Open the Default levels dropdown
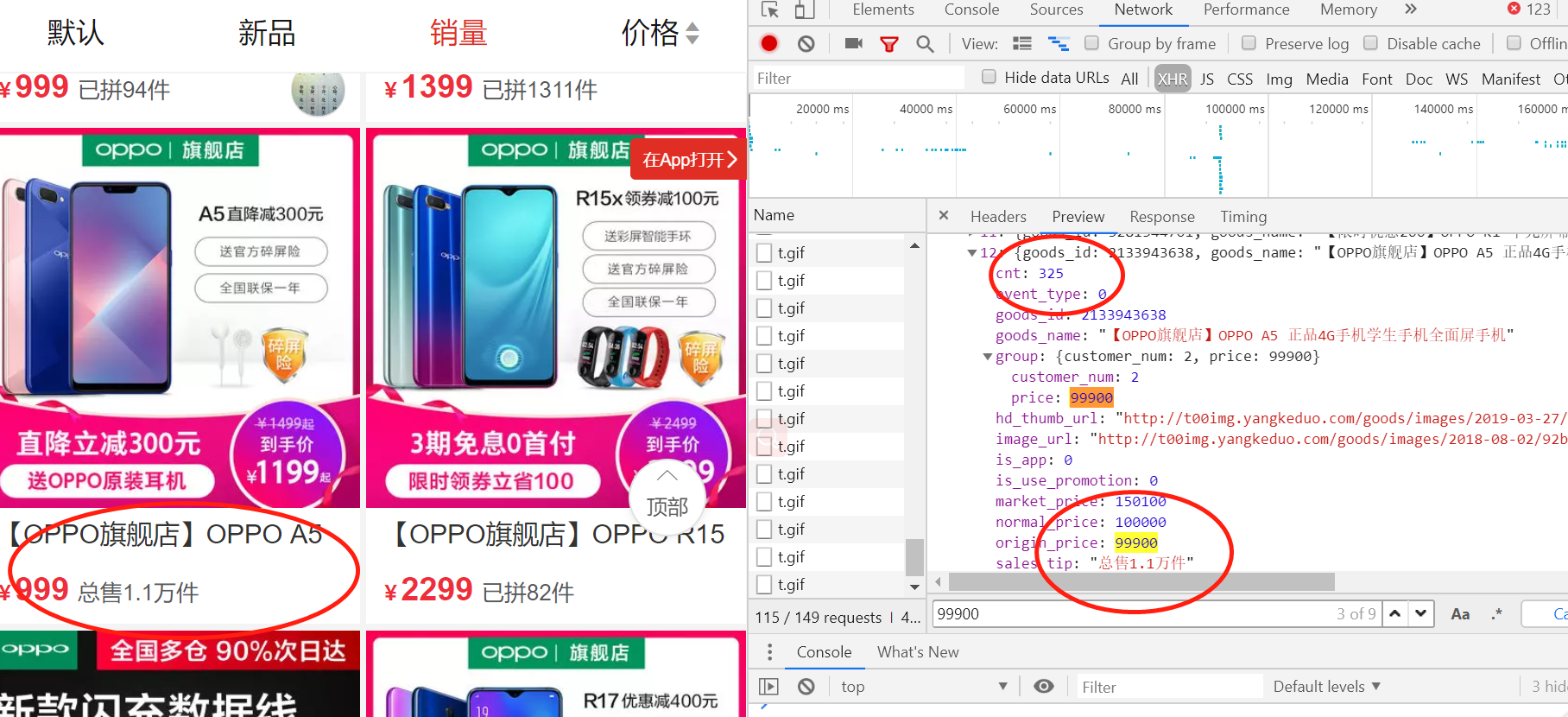1568x717 pixels. tap(1326, 687)
